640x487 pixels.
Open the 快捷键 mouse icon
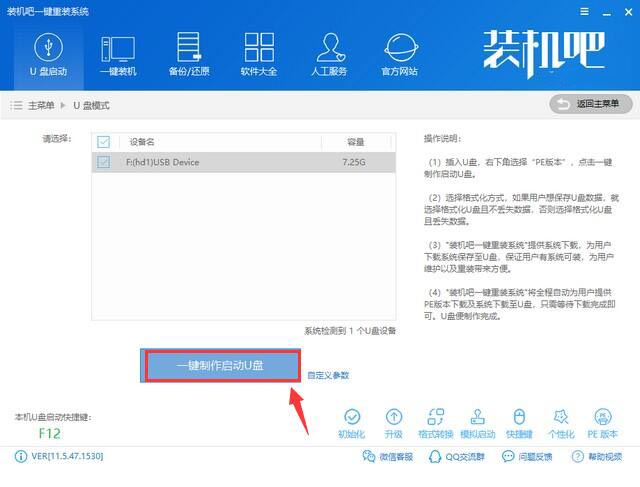(519, 424)
